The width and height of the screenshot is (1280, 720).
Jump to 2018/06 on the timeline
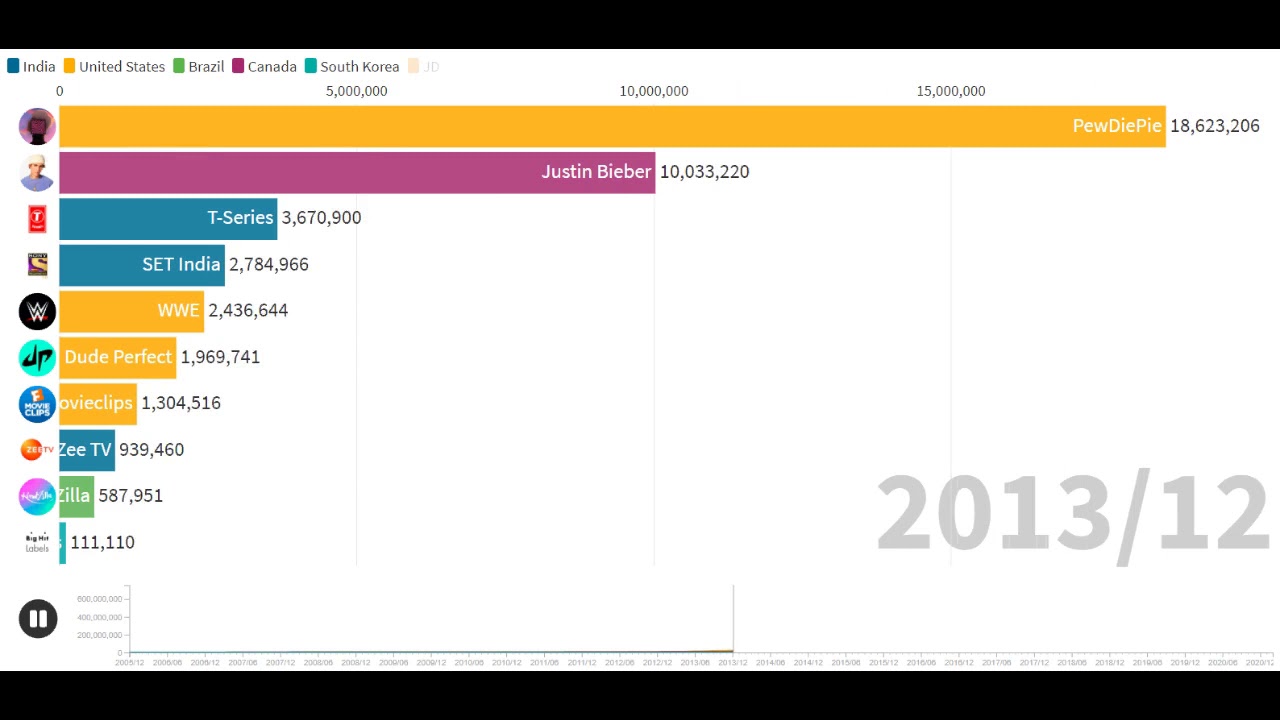click(1072, 662)
